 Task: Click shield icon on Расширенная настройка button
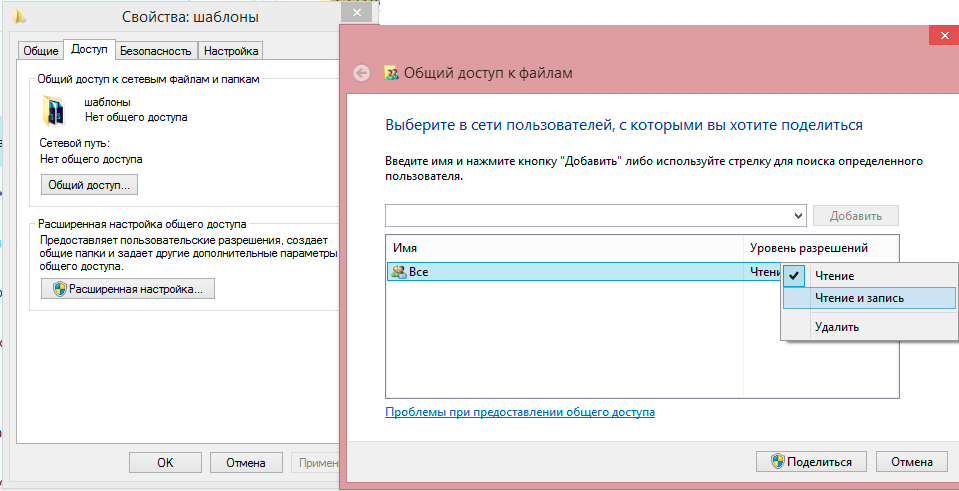click(59, 289)
